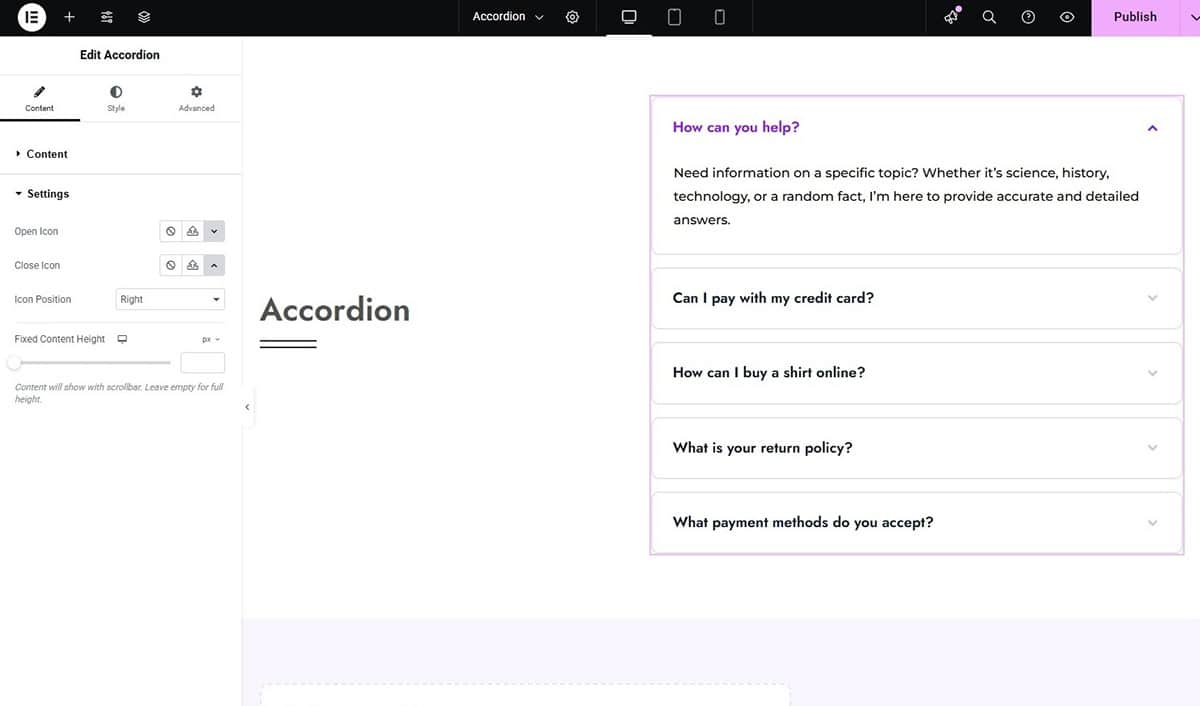Set Close Icon to none
The height and width of the screenshot is (706, 1200).
point(171,265)
